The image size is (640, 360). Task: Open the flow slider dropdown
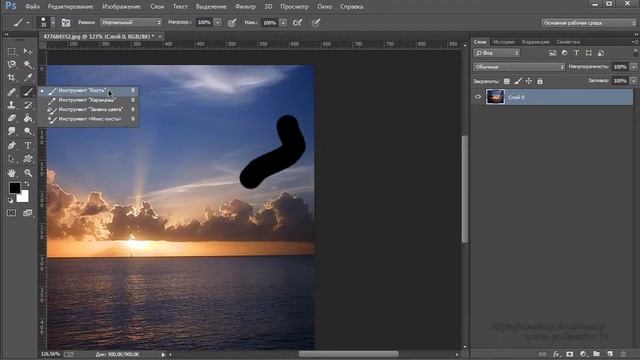(x=283, y=23)
